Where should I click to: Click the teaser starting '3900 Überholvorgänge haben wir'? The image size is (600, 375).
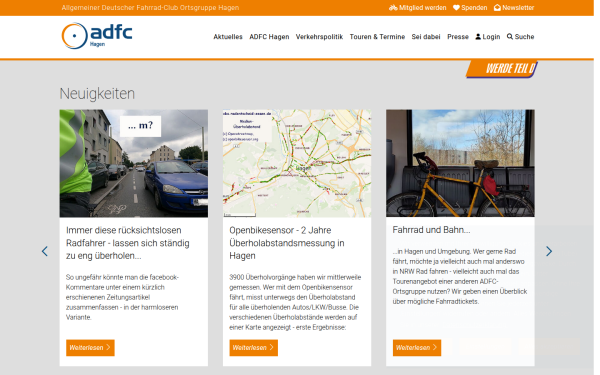[295, 302]
